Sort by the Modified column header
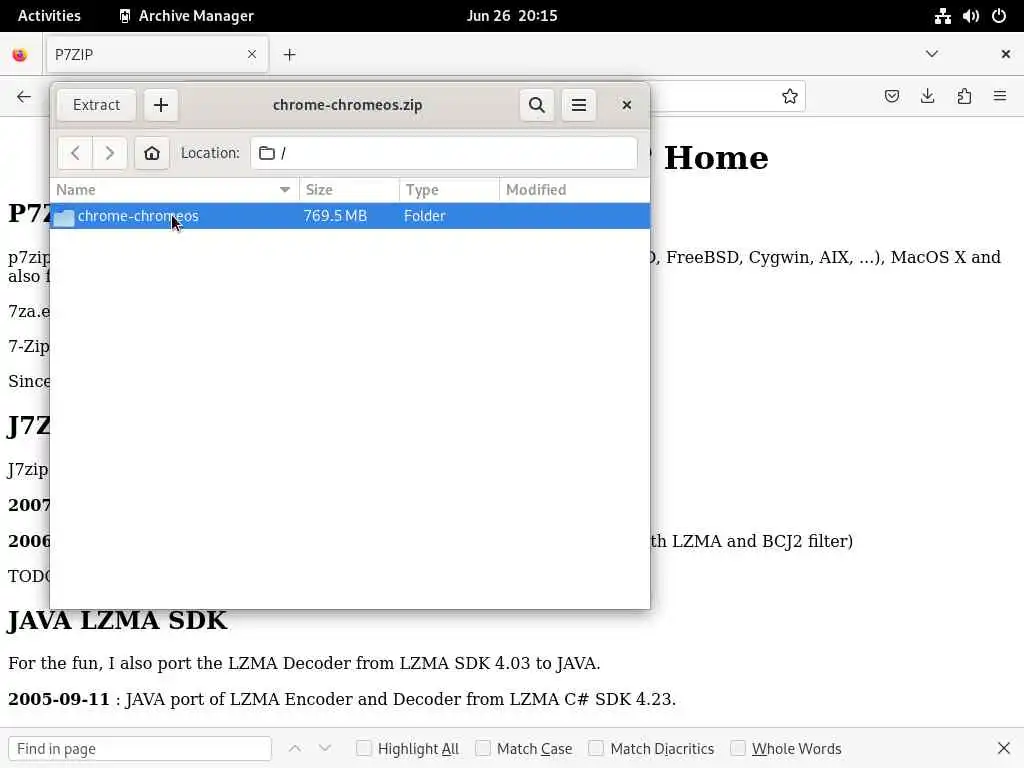1024x768 pixels. 575,190
